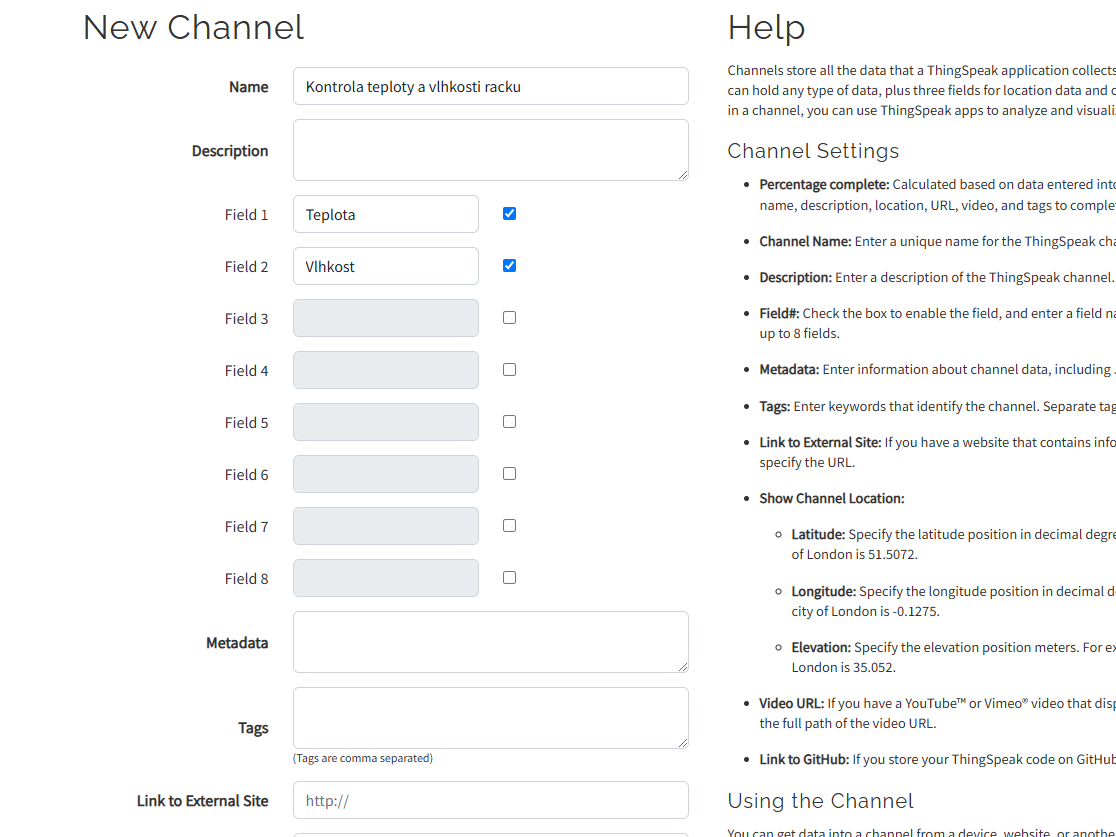The height and width of the screenshot is (837, 1116).
Task: Click the Field 7 label
Action: pos(246,527)
